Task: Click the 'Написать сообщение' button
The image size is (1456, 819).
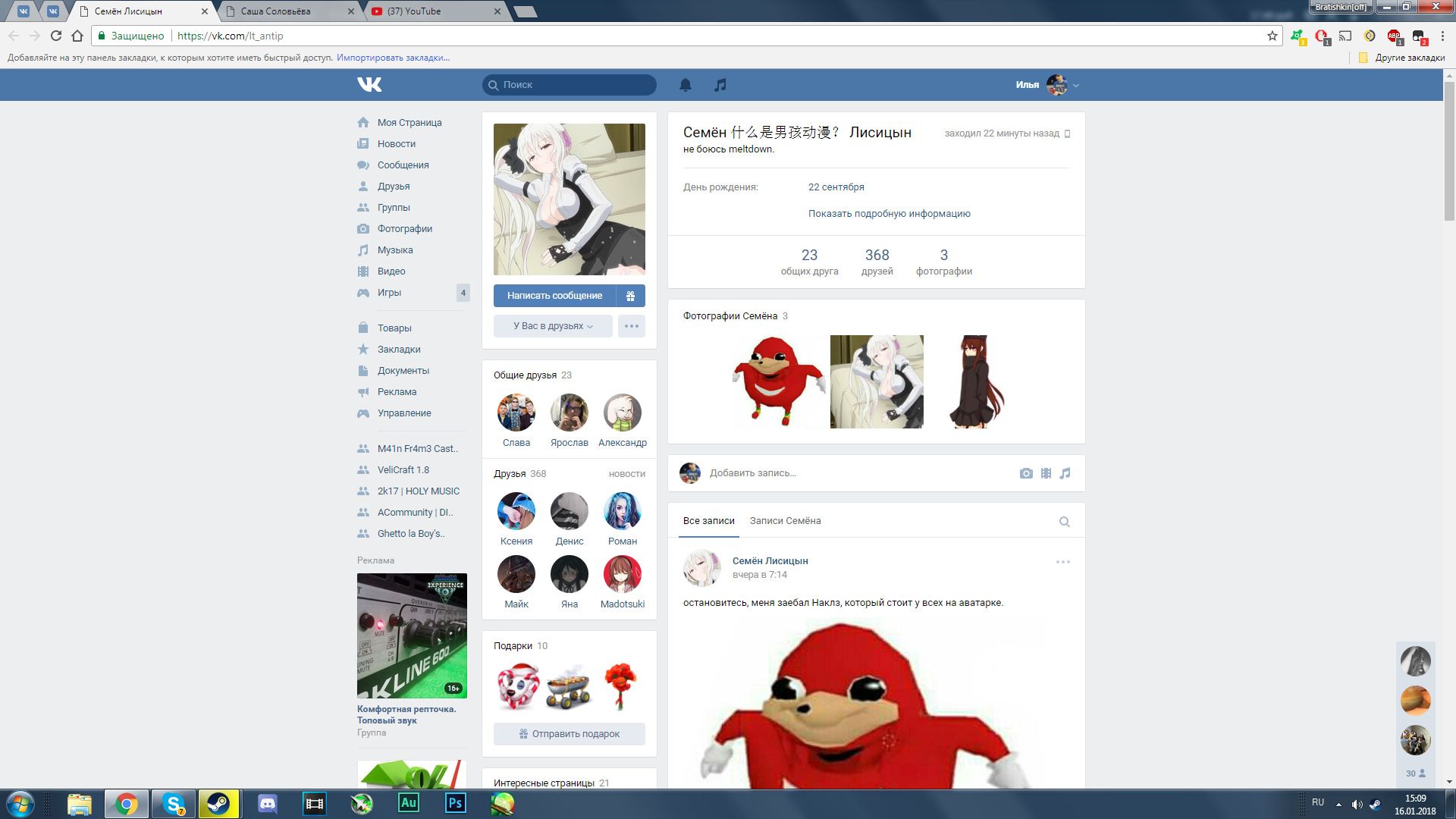Action: click(x=554, y=296)
